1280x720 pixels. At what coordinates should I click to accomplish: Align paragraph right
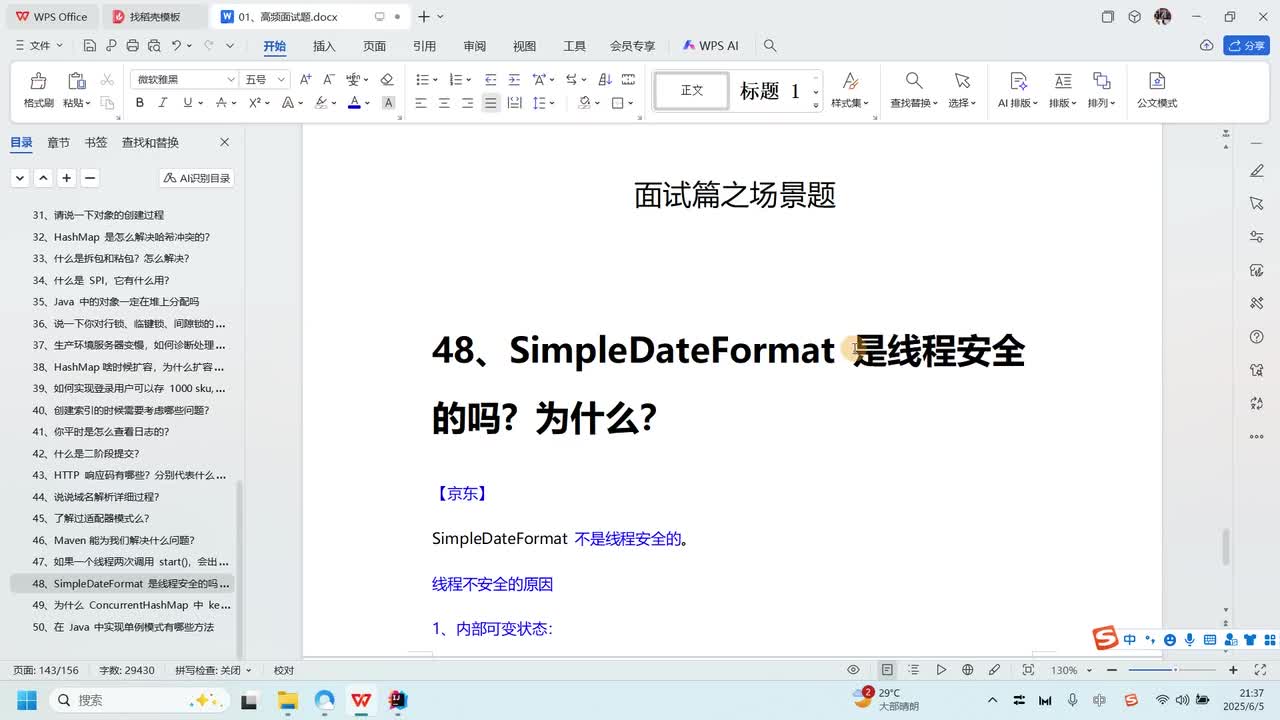tap(467, 103)
